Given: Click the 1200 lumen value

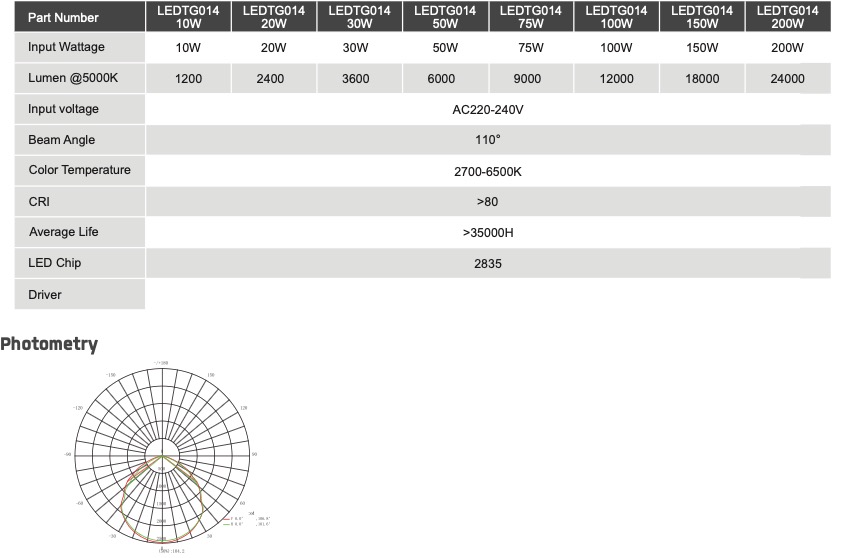Looking at the screenshot, I should (188, 79).
